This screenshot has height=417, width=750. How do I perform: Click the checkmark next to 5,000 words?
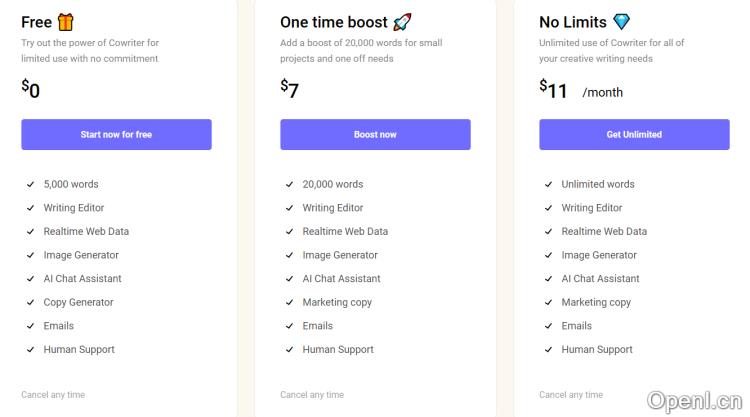click(x=30, y=184)
